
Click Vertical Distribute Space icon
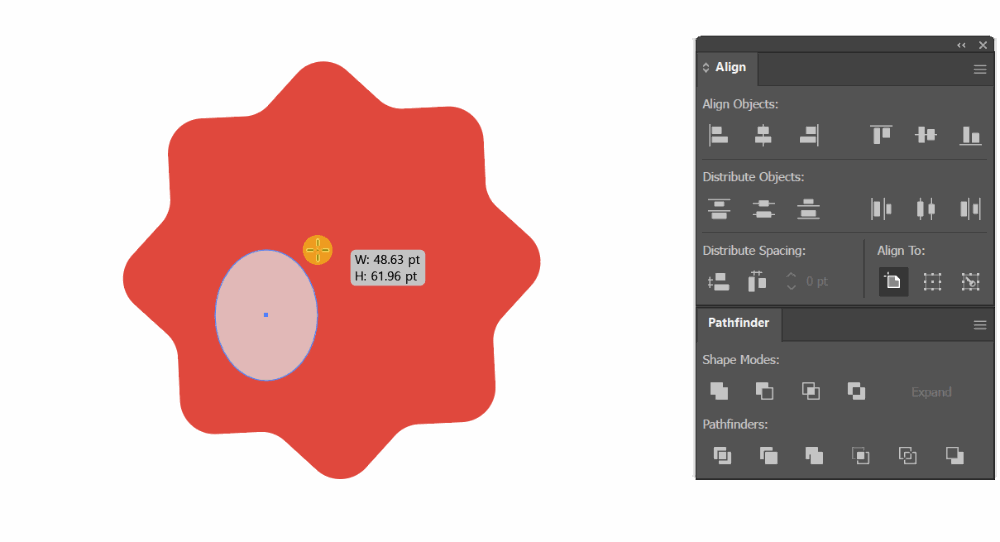tap(719, 282)
